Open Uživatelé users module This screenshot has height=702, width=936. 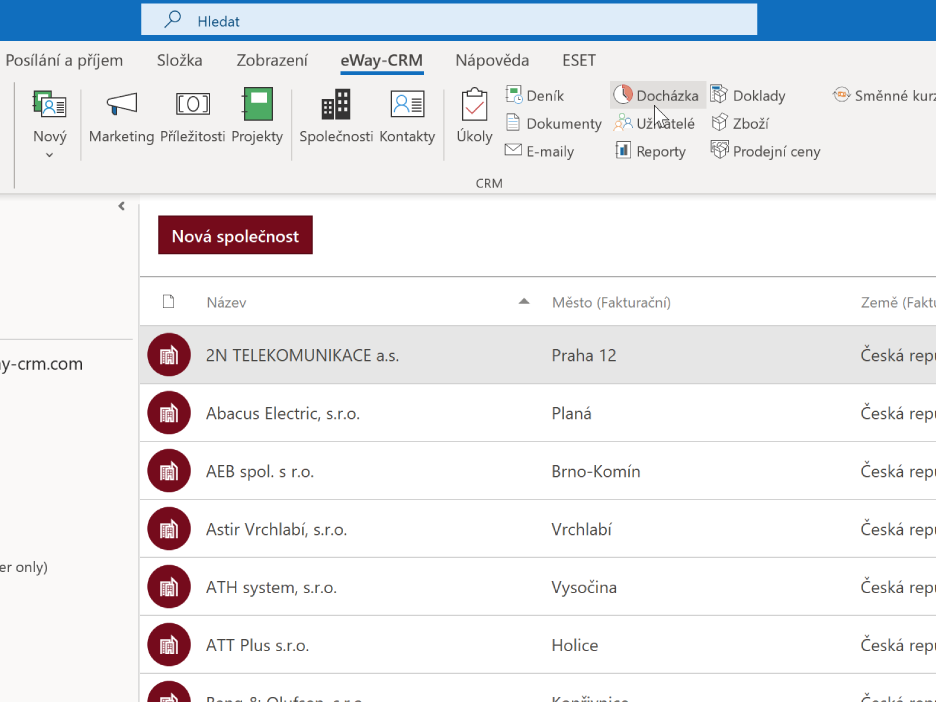coord(654,124)
